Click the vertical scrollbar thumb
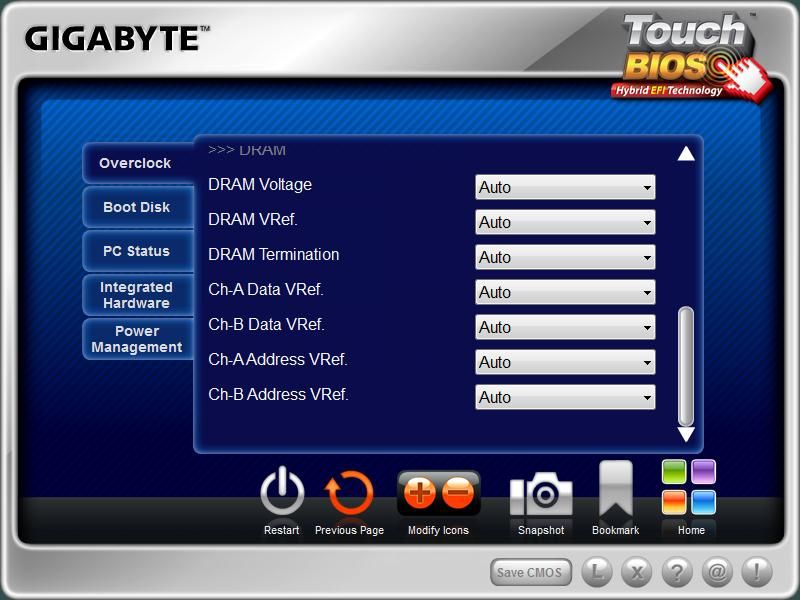This screenshot has height=600, width=800. click(686, 366)
